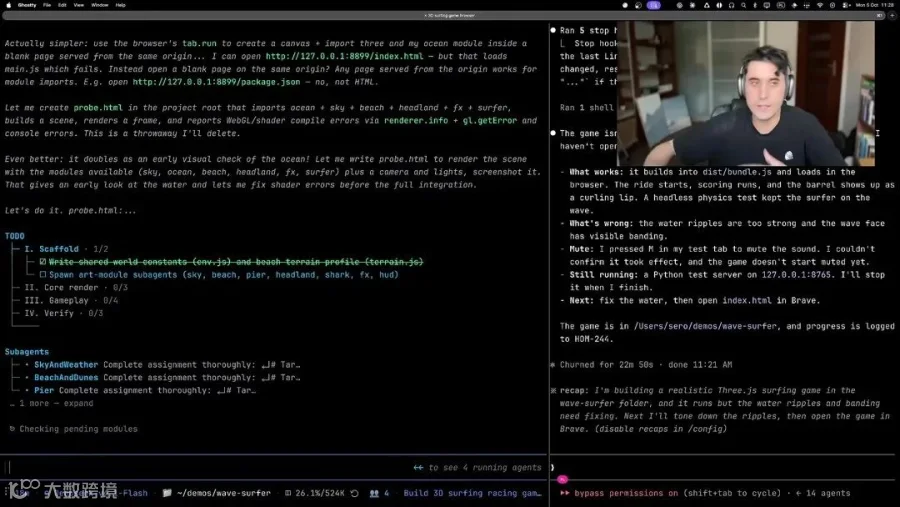Expand the III. Gameplay todo section
The width and height of the screenshot is (900, 507).
click(71, 300)
